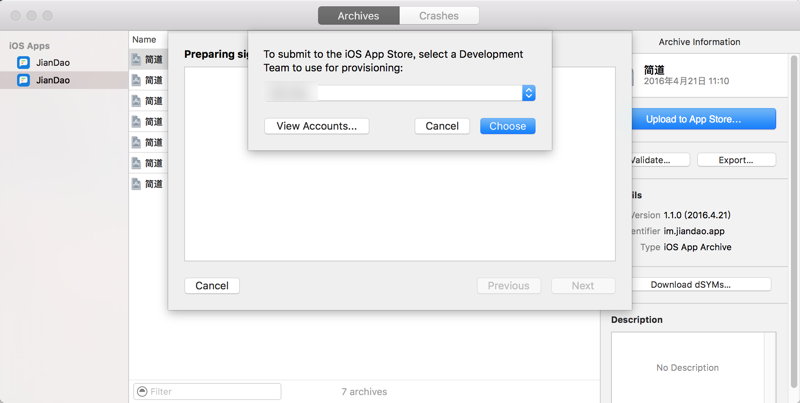Open View Accounts
800x403 pixels.
[317, 126]
